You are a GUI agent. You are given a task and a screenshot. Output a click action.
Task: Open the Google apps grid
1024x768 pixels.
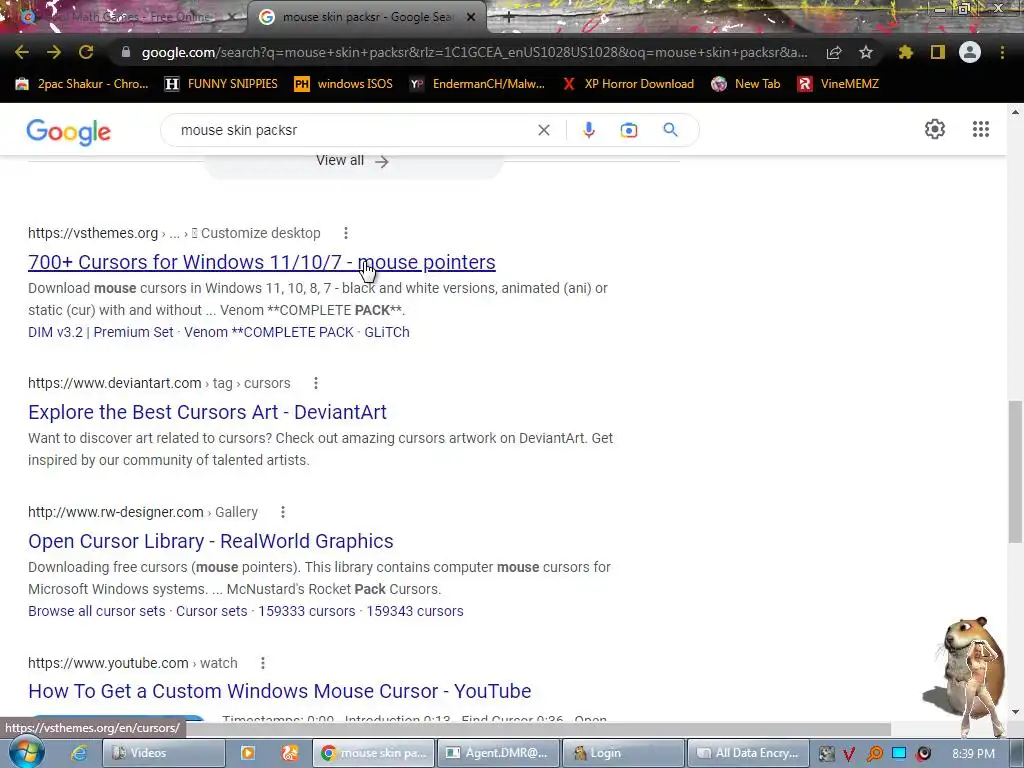(980, 129)
